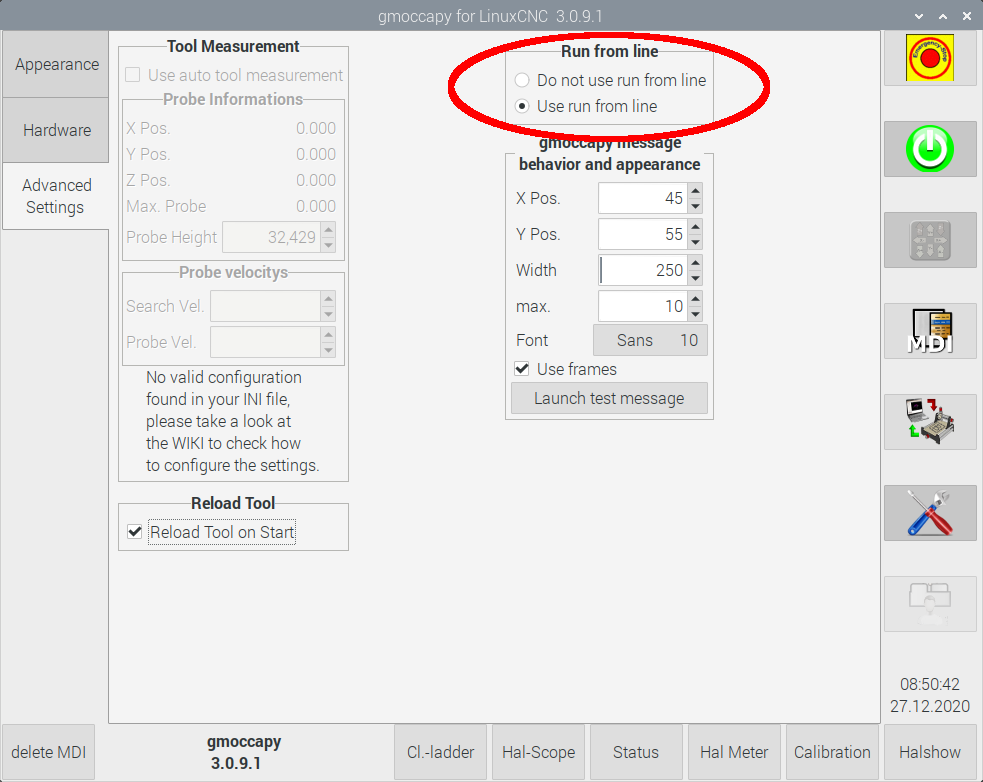Click 'Launch test message' button
Viewport: 983px width, 782px height.
point(609,398)
